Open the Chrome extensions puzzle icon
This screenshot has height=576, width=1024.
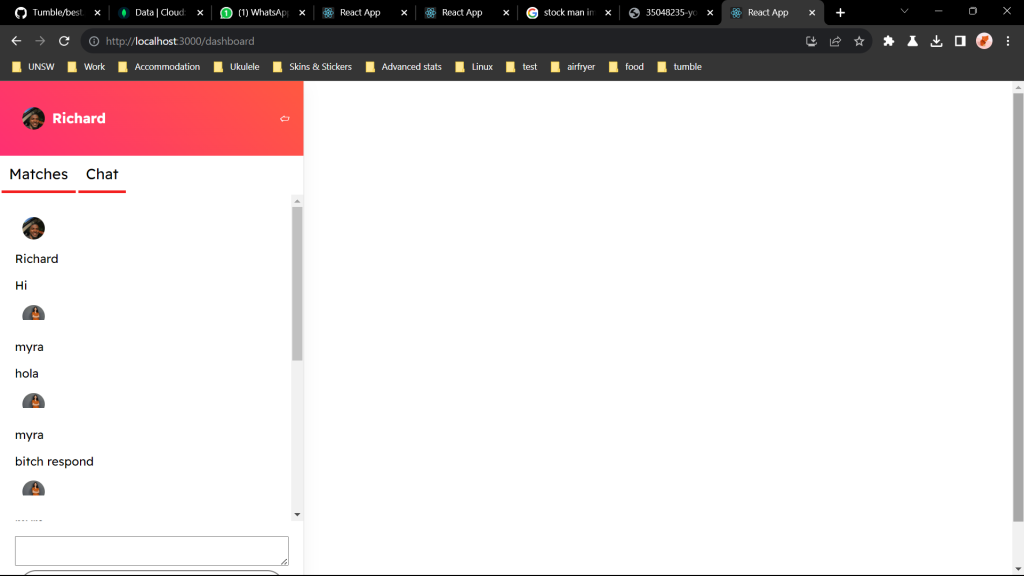tap(888, 41)
